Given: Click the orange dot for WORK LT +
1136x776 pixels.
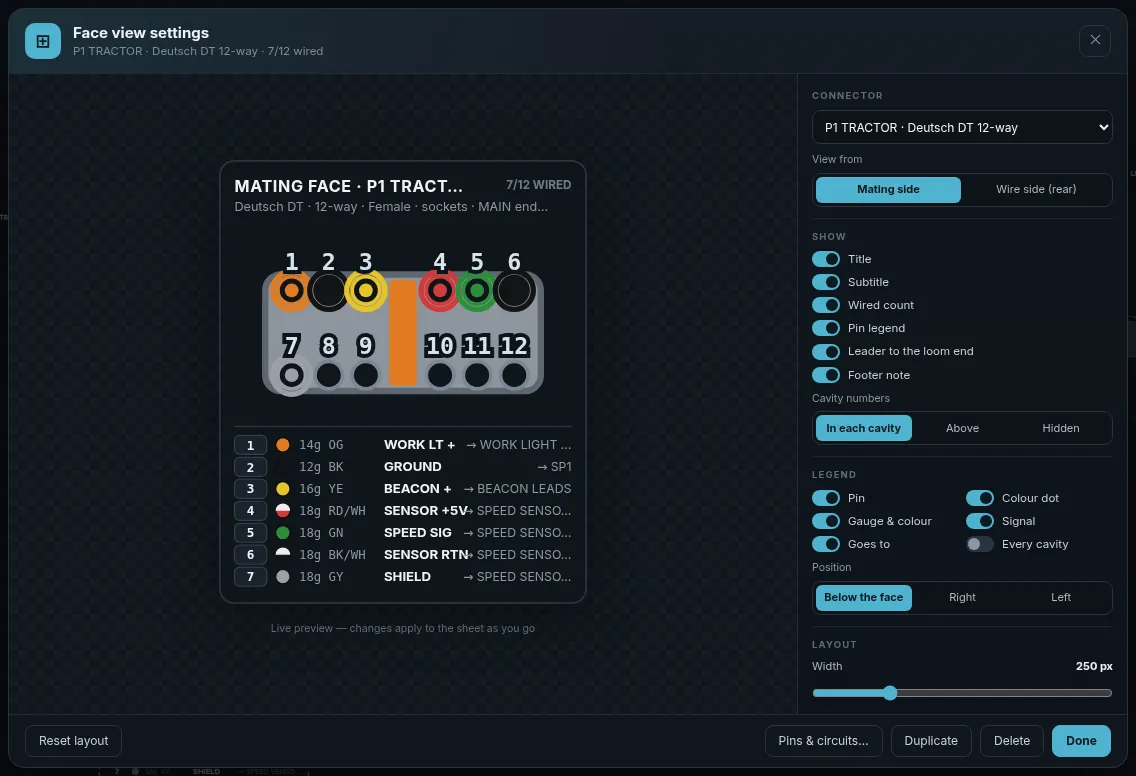Looking at the screenshot, I should (x=283, y=445).
